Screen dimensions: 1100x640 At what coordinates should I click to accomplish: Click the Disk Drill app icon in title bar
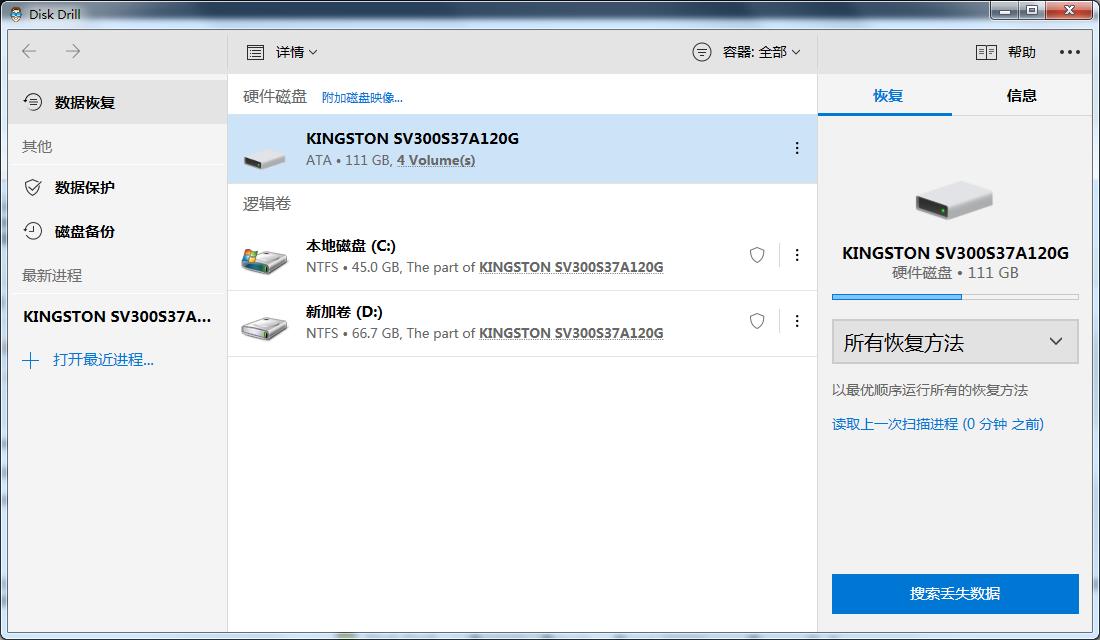(15, 13)
